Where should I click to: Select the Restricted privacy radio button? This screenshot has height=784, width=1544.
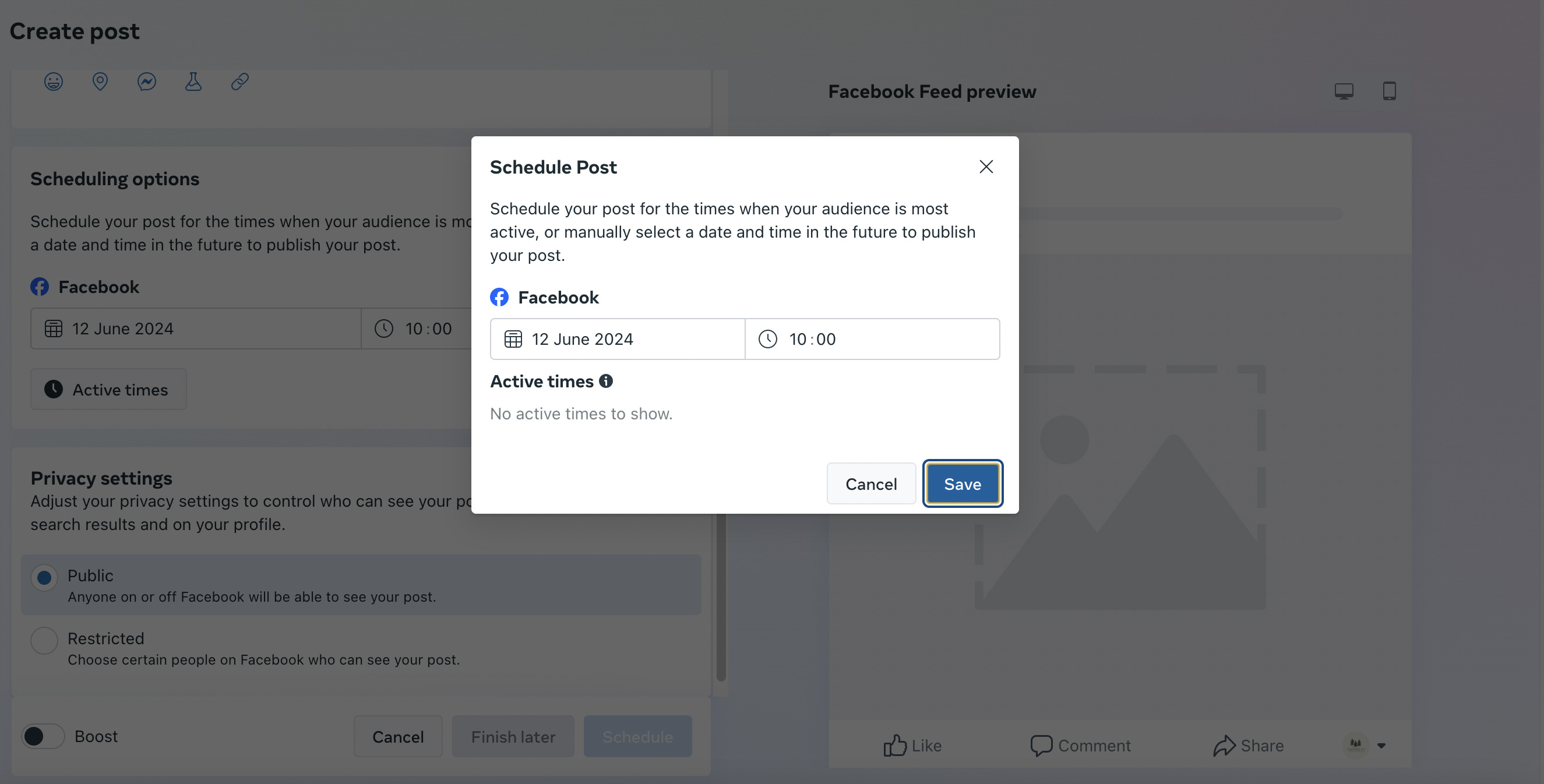point(44,640)
